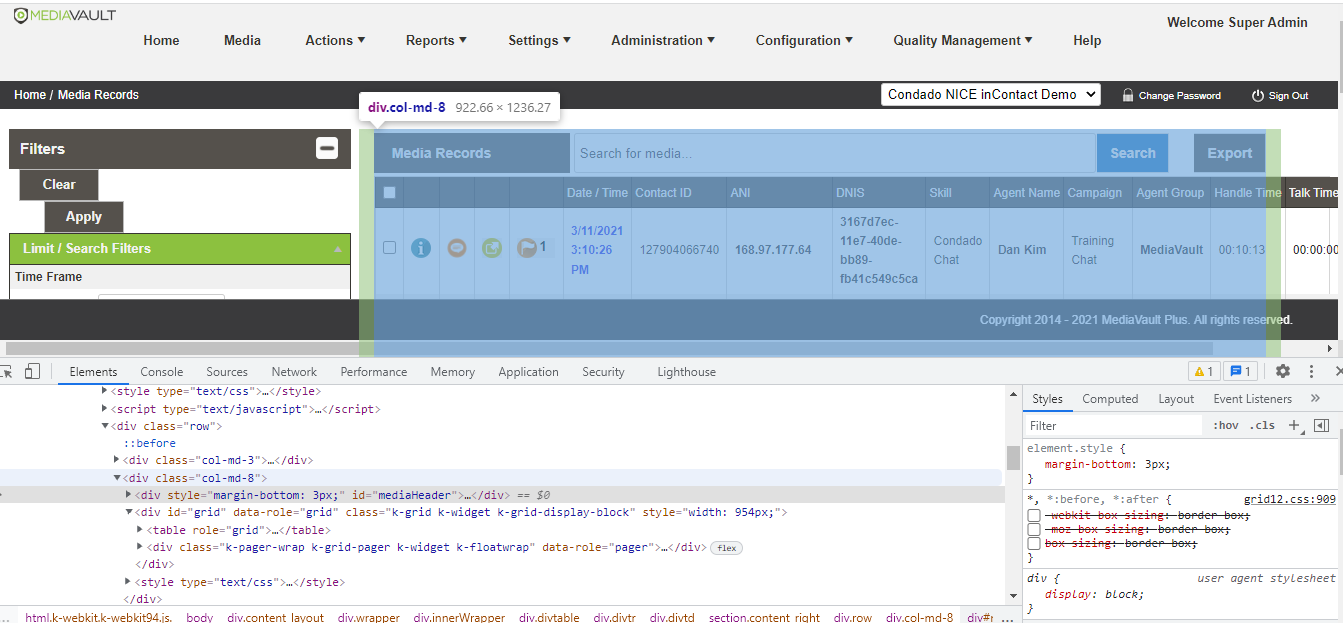Viewport: 1343px width, 623px height.
Task: Collapse Filters panel with minus icon
Action: (327, 148)
